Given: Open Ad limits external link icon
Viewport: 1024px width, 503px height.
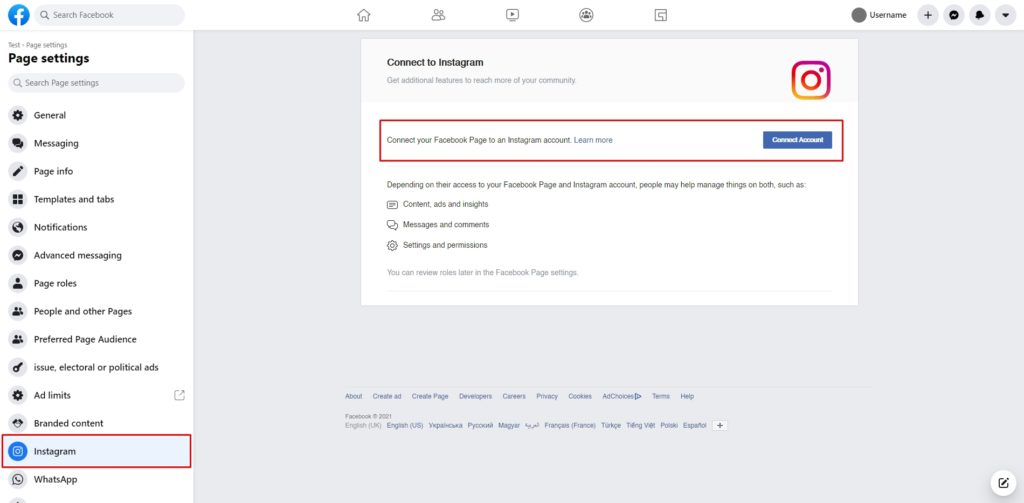Looking at the screenshot, I should pos(180,395).
